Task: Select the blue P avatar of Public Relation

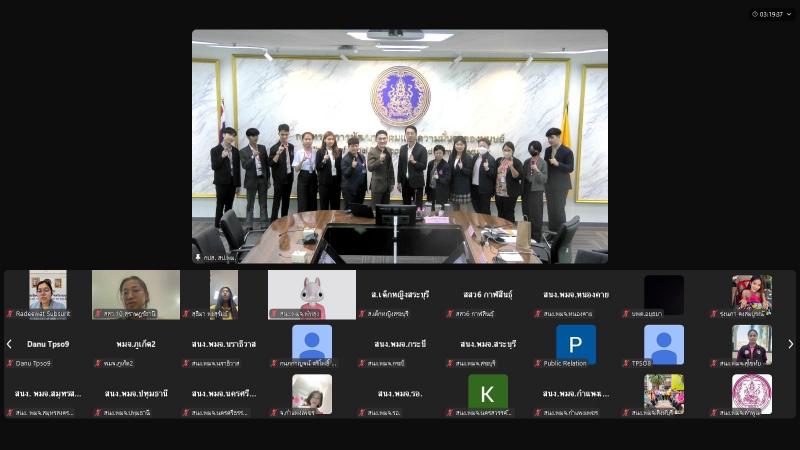Action: tap(576, 344)
